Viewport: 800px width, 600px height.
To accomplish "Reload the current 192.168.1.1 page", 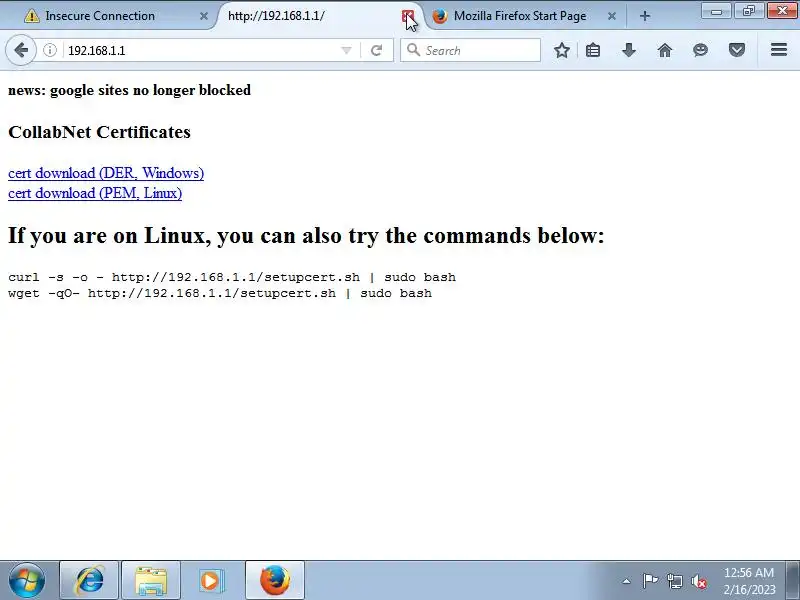I will pyautogui.click(x=377, y=50).
